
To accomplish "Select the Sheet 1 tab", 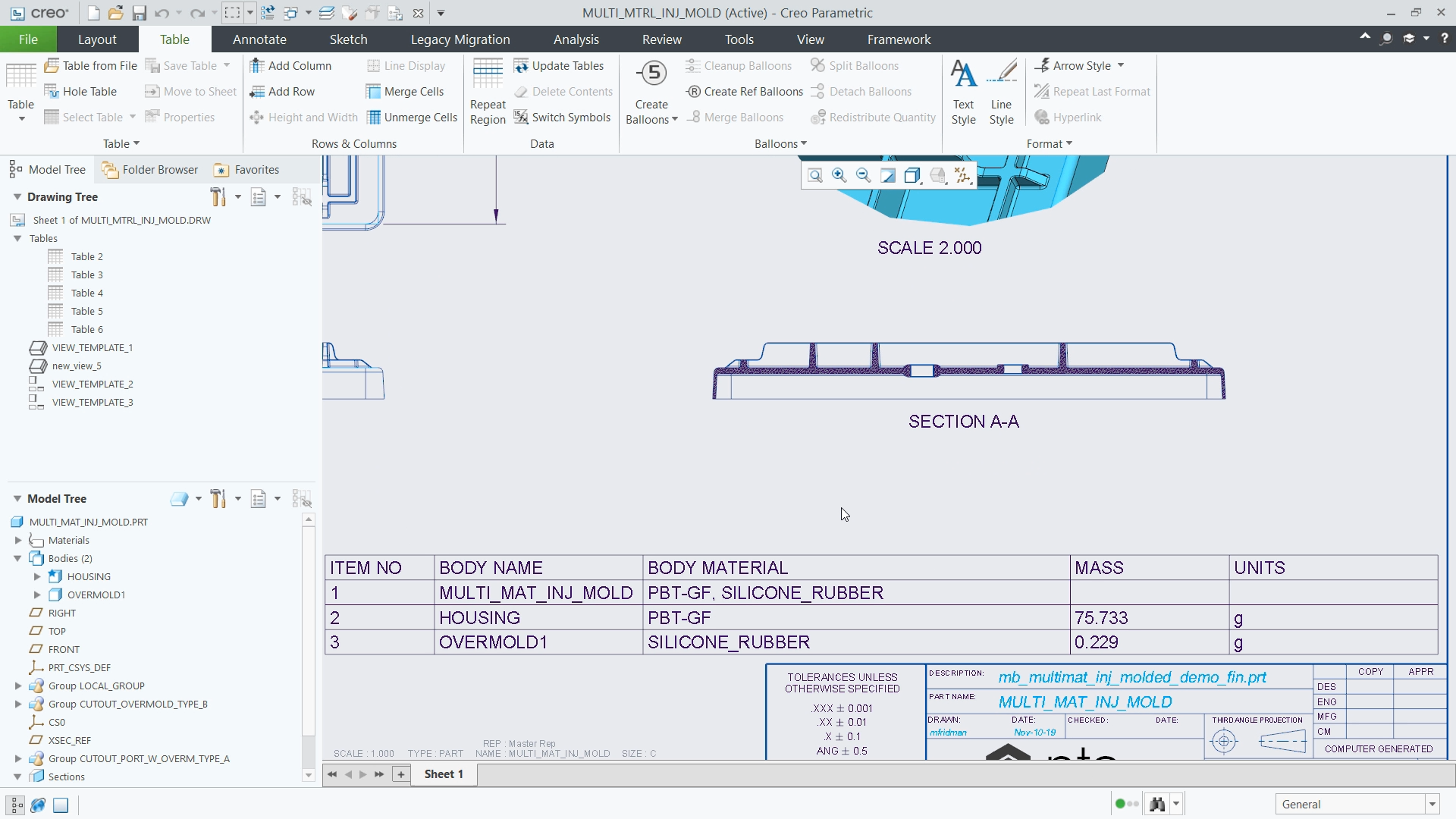I will (444, 774).
